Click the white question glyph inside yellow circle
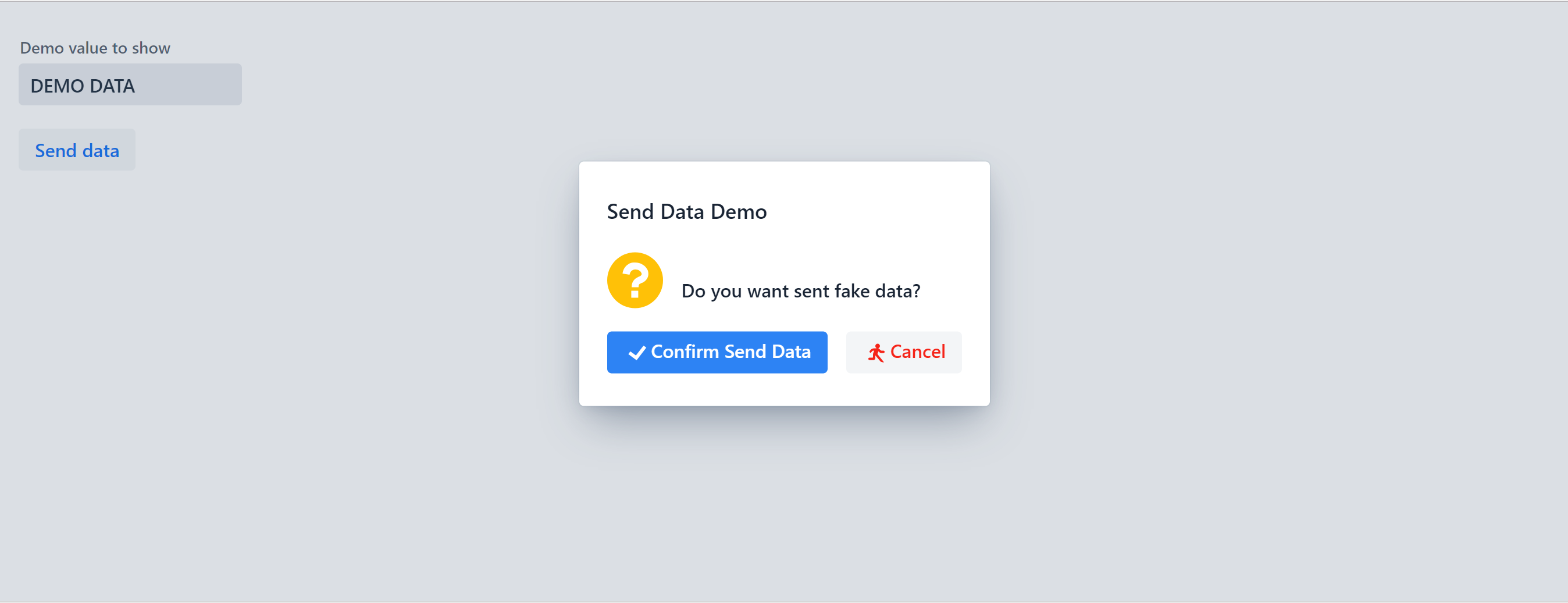This screenshot has height=603, width=1568. pos(635,280)
